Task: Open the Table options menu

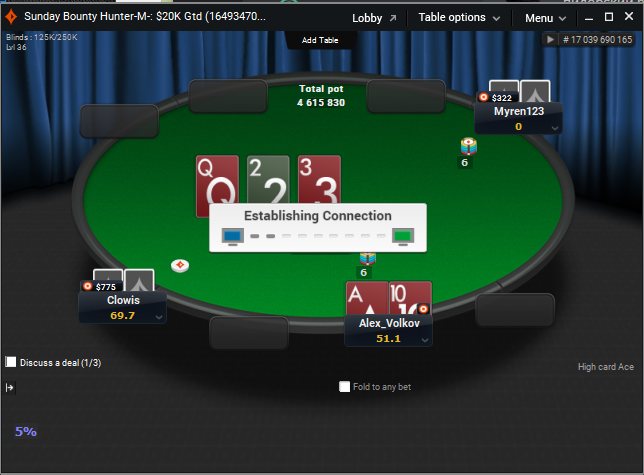Action: tap(459, 18)
